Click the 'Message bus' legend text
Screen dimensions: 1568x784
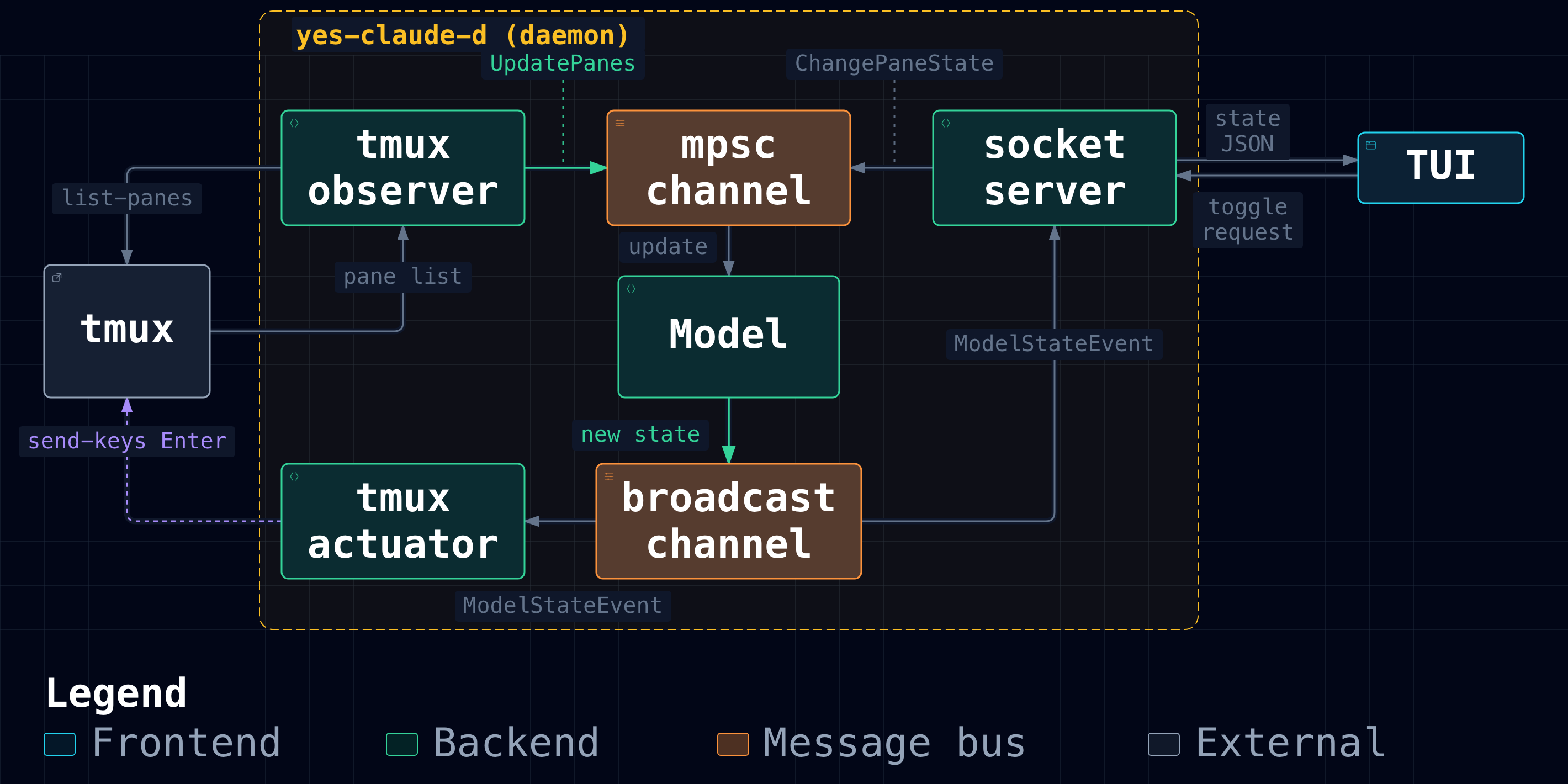(895, 744)
